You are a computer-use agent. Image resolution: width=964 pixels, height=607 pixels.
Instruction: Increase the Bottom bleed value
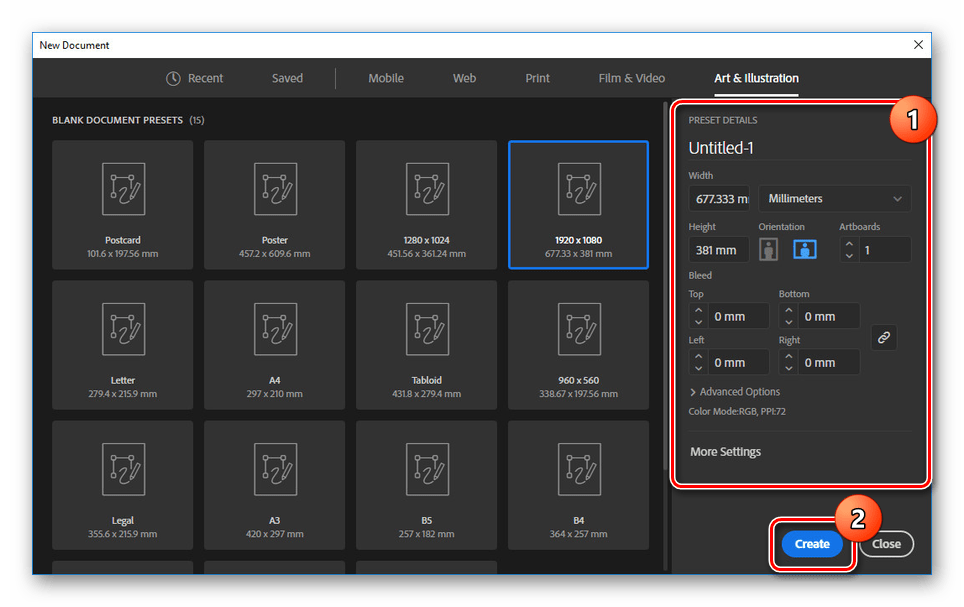pyautogui.click(x=789, y=310)
